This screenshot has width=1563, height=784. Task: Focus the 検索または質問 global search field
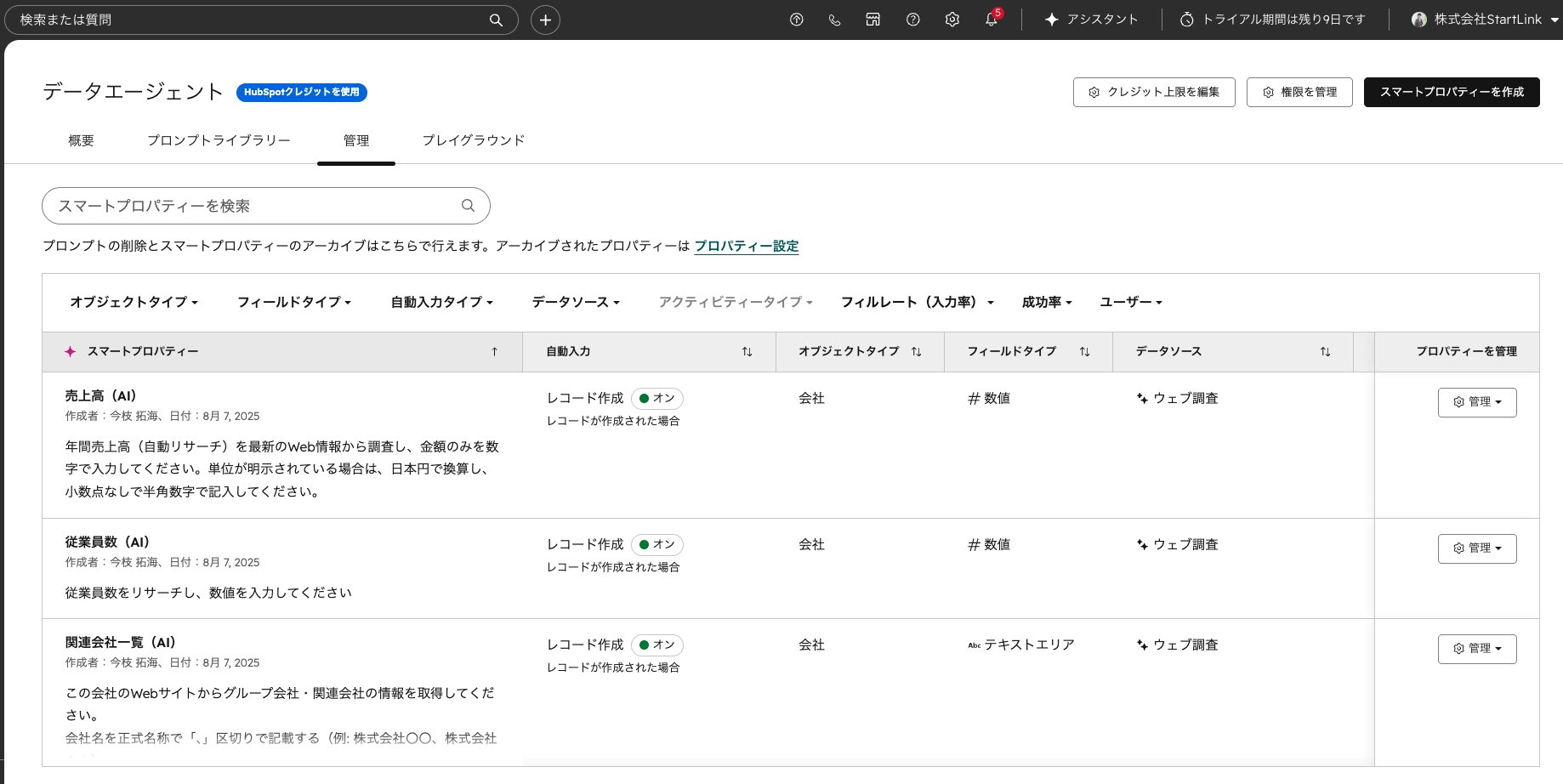click(261, 20)
